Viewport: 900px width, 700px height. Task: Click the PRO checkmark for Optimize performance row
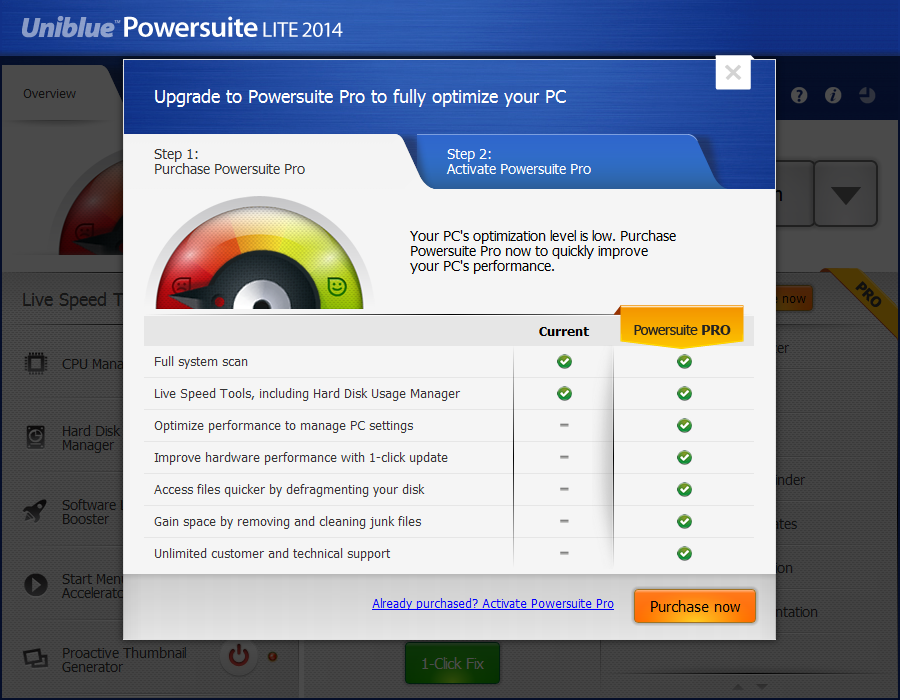pos(684,426)
